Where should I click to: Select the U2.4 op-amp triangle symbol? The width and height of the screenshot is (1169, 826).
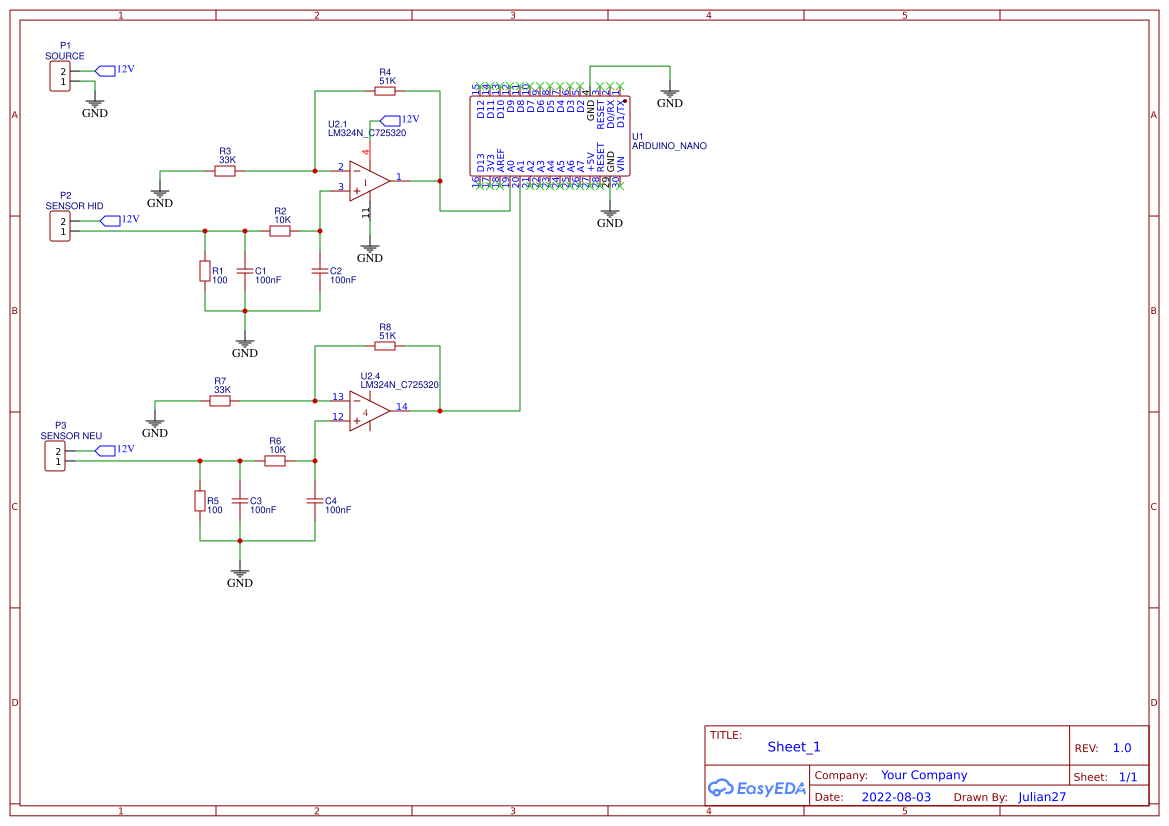tap(368, 411)
